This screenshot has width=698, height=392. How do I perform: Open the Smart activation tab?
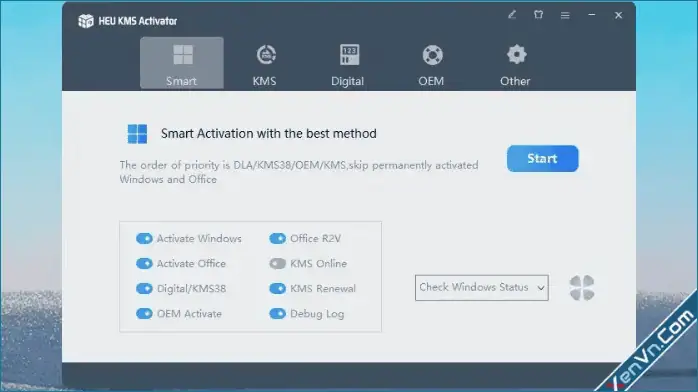182,63
